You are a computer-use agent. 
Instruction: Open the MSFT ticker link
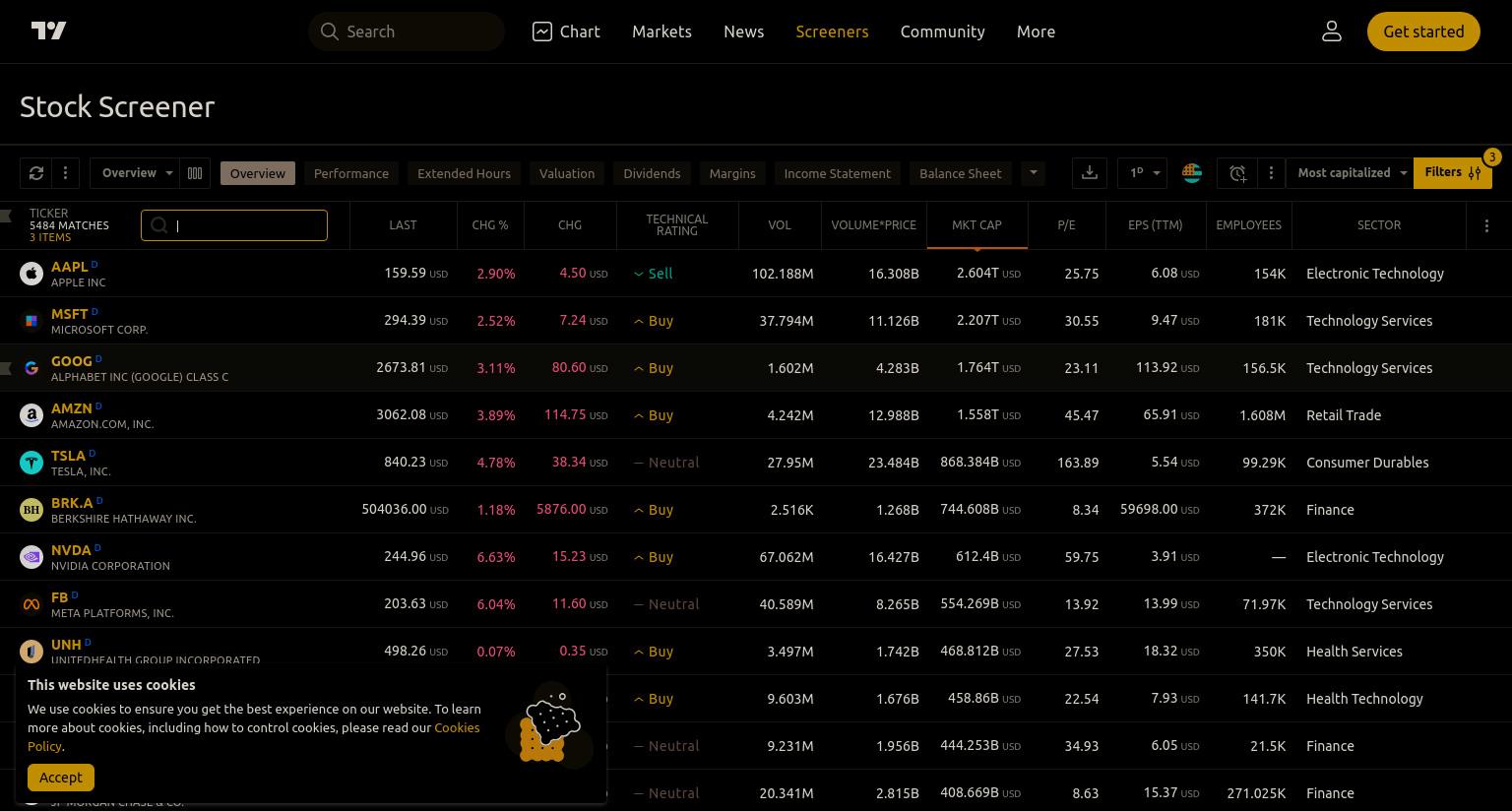point(70,314)
